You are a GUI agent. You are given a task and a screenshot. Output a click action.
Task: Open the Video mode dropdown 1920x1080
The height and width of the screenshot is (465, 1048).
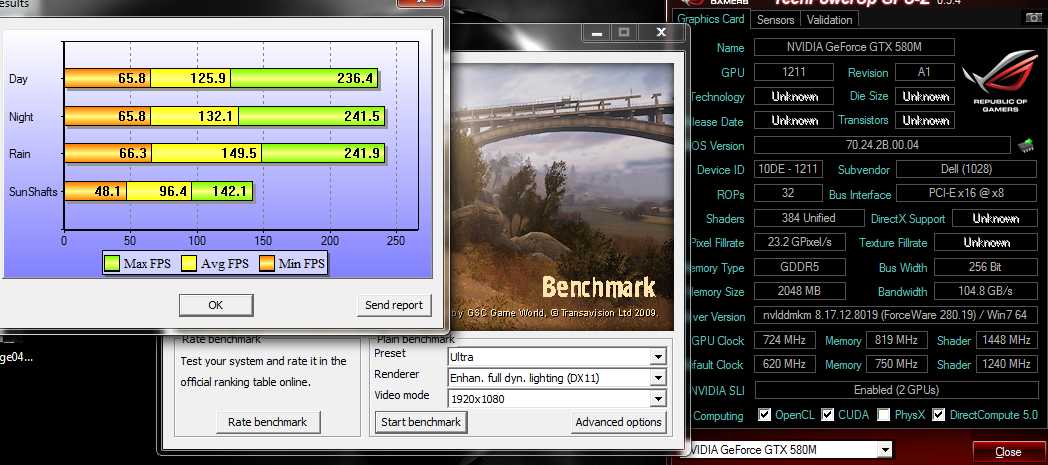557,399
